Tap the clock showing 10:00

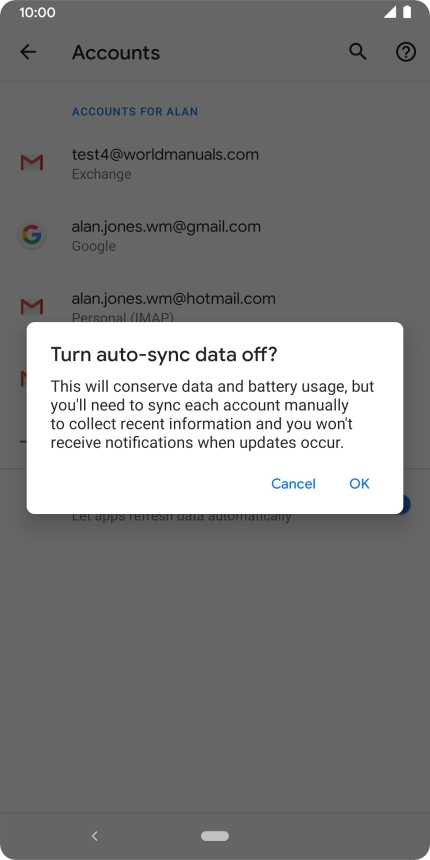click(37, 12)
